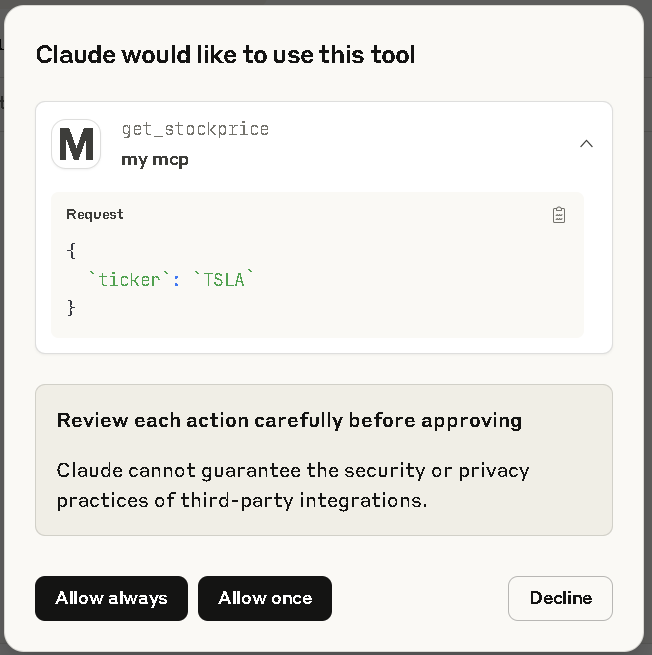Click the colon after `ticker` in the JSON
The image size is (652, 655).
(176, 280)
